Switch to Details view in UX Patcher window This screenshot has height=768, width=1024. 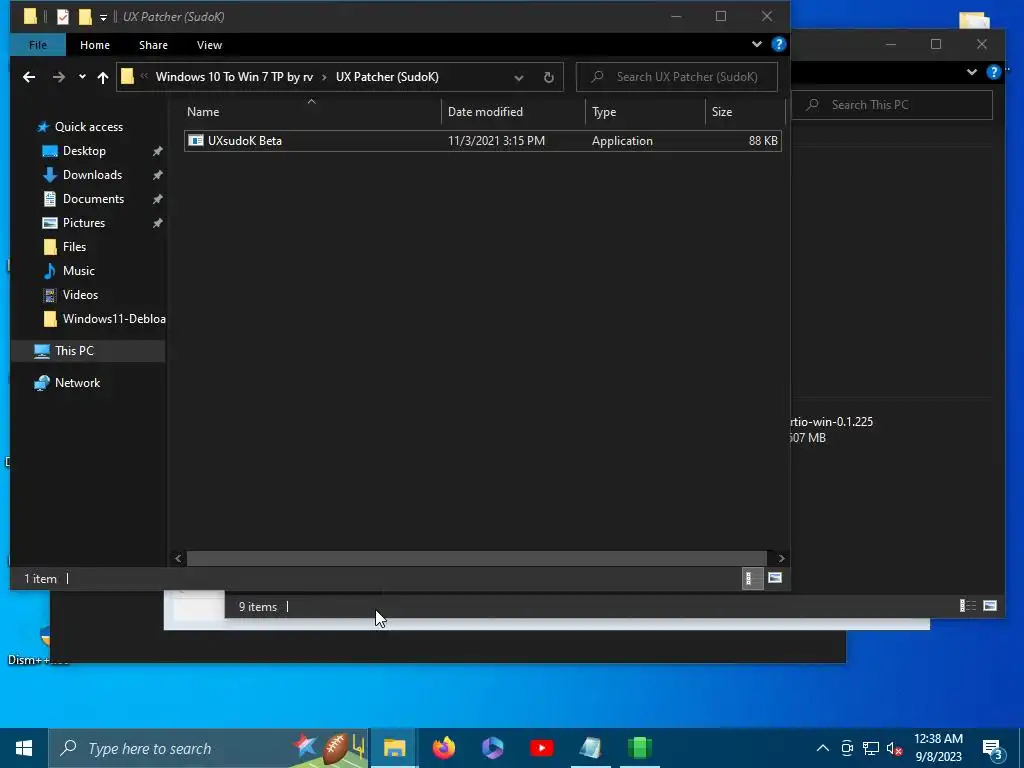pyautogui.click(x=752, y=579)
